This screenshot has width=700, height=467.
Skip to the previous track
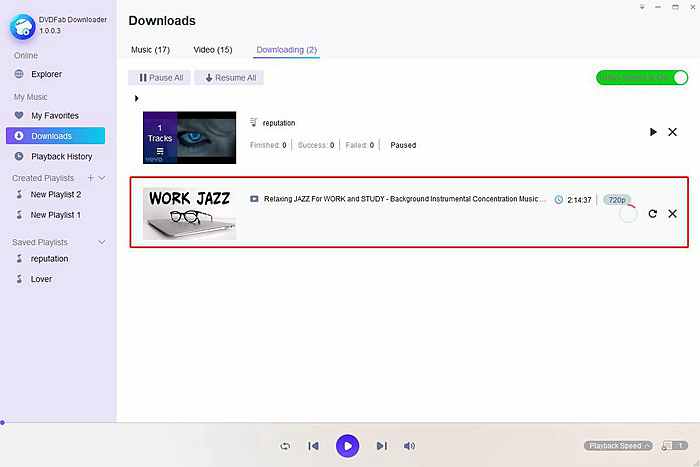(x=313, y=446)
